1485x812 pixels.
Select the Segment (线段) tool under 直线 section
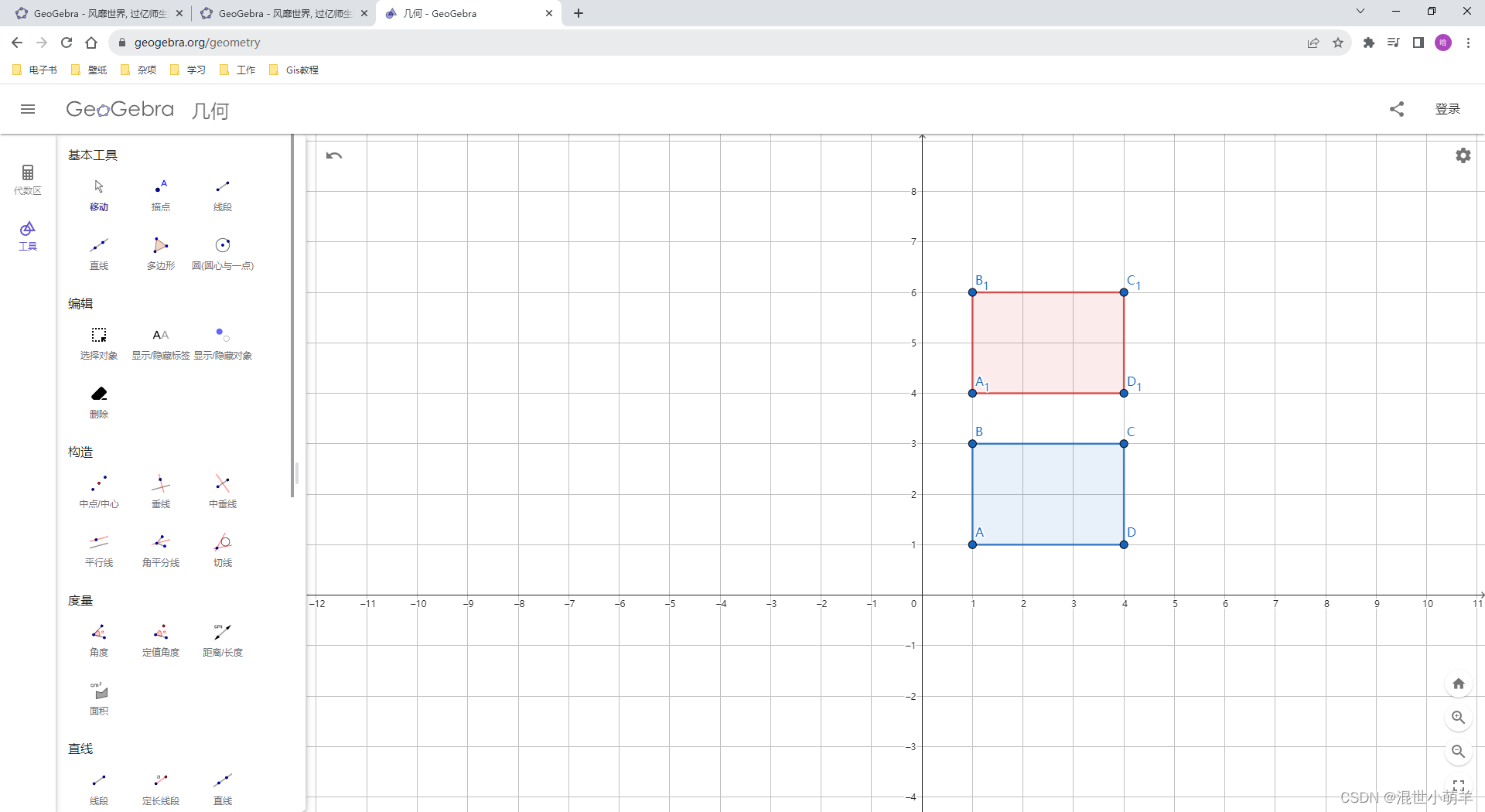tap(99, 789)
